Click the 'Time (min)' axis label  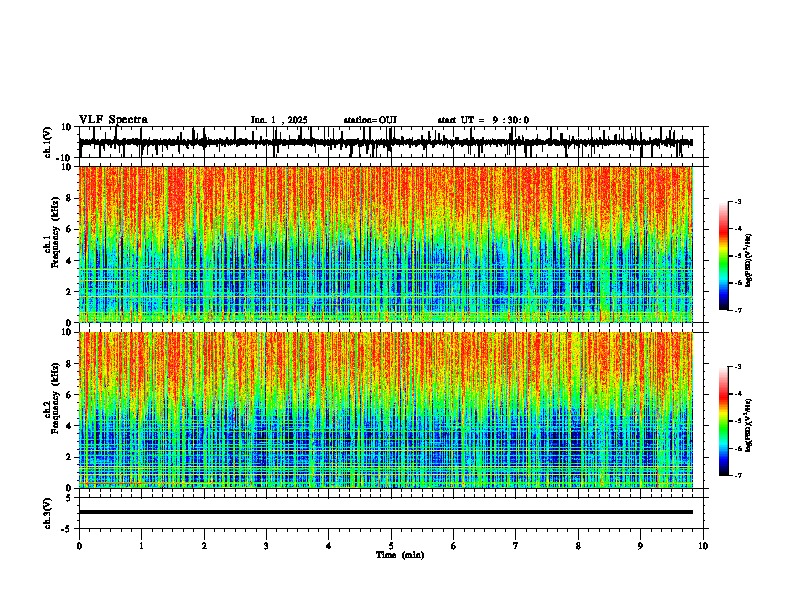[400, 555]
